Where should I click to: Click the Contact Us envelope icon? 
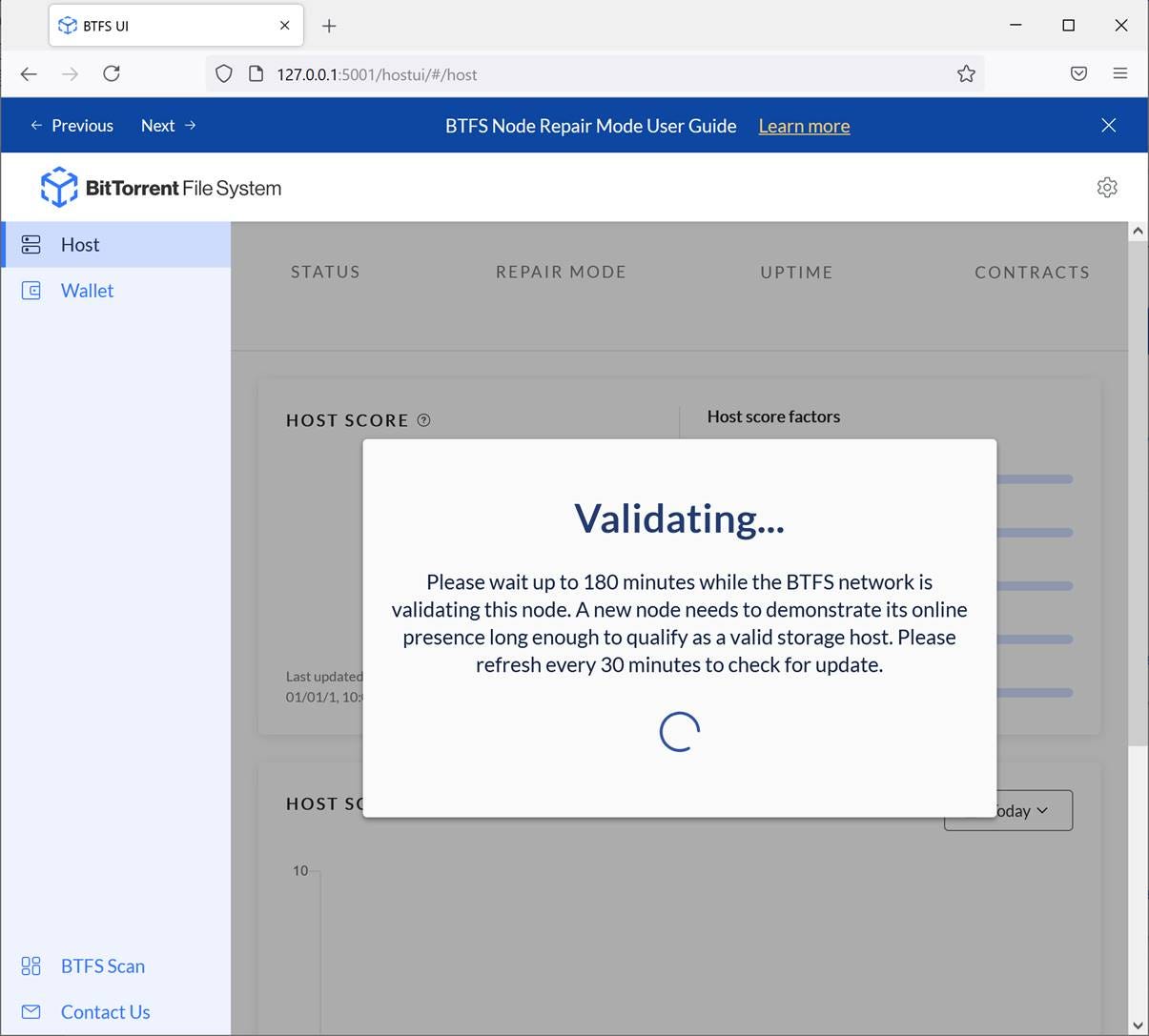(x=31, y=1012)
